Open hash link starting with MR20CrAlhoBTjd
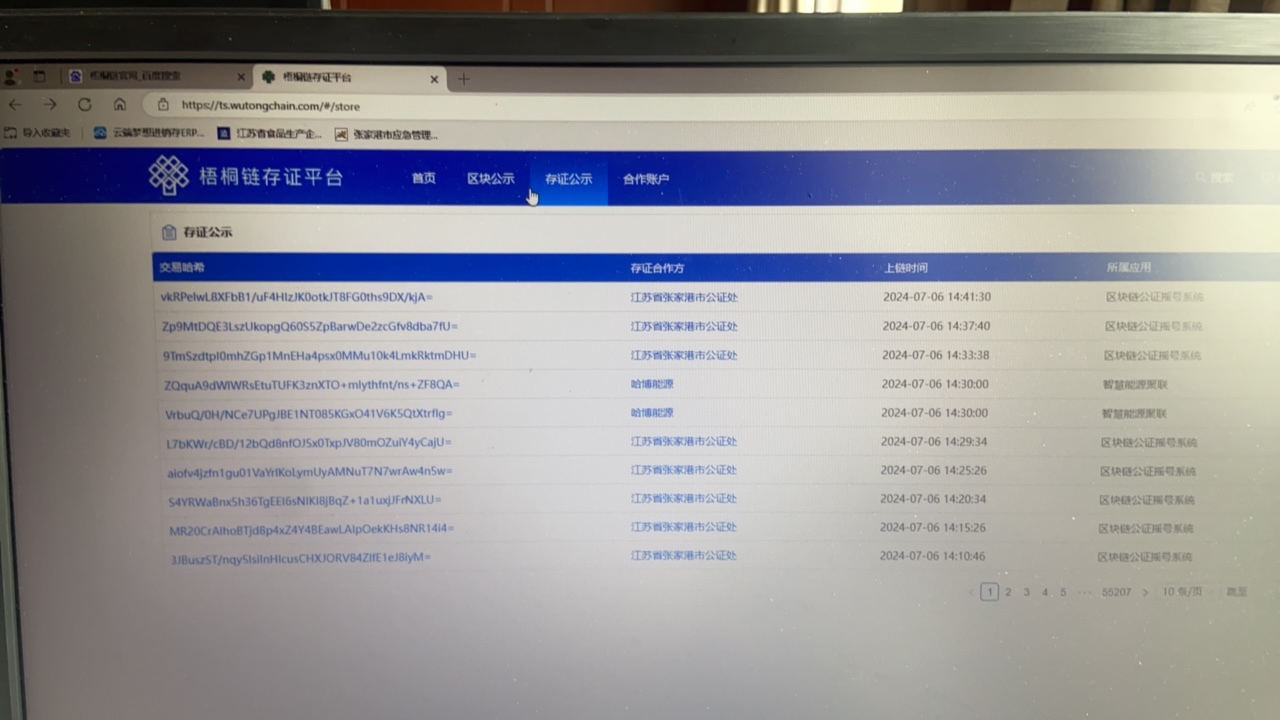 tap(312, 528)
